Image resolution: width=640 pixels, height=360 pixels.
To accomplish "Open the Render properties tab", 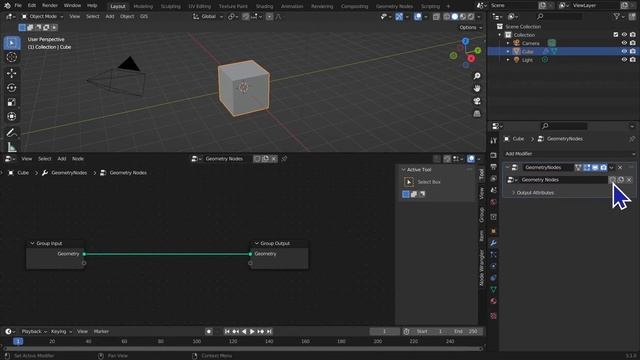I will [493, 155].
